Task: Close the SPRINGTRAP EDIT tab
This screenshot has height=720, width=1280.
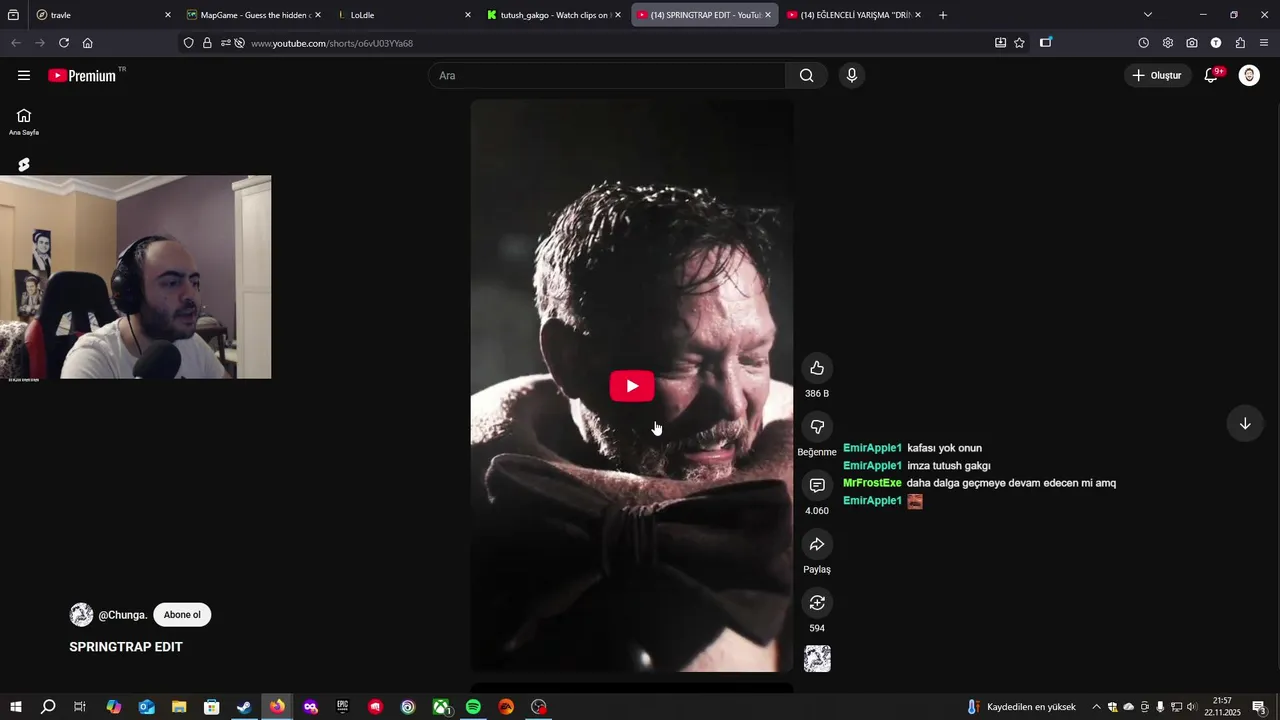Action: click(768, 15)
